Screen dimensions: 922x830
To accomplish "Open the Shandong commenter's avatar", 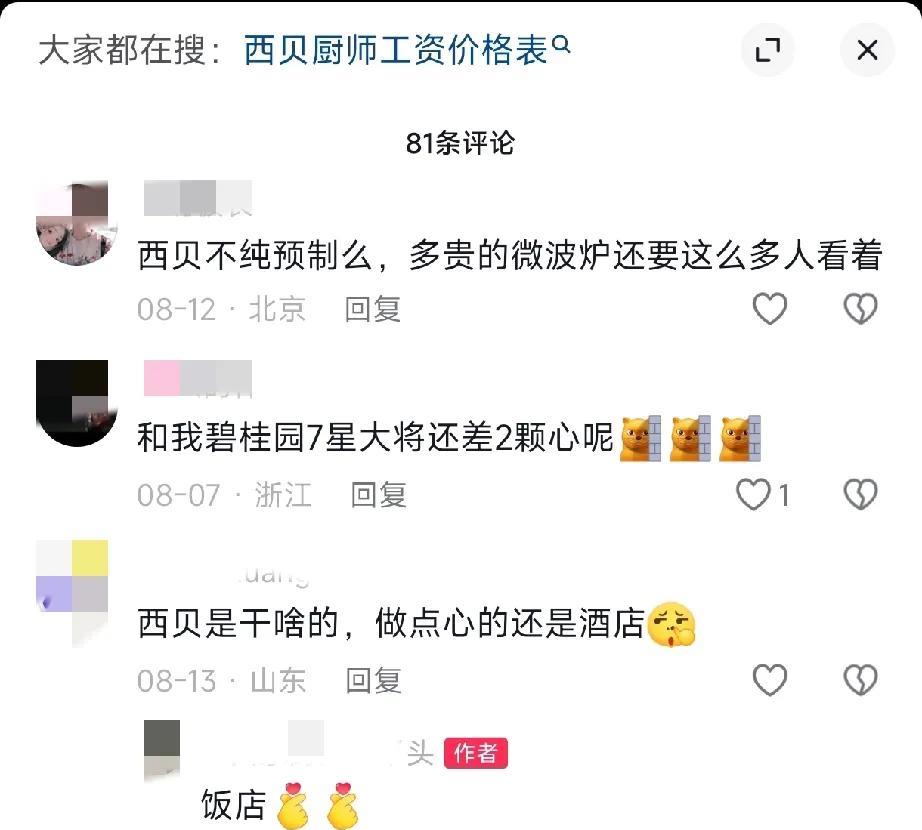I will (72, 593).
